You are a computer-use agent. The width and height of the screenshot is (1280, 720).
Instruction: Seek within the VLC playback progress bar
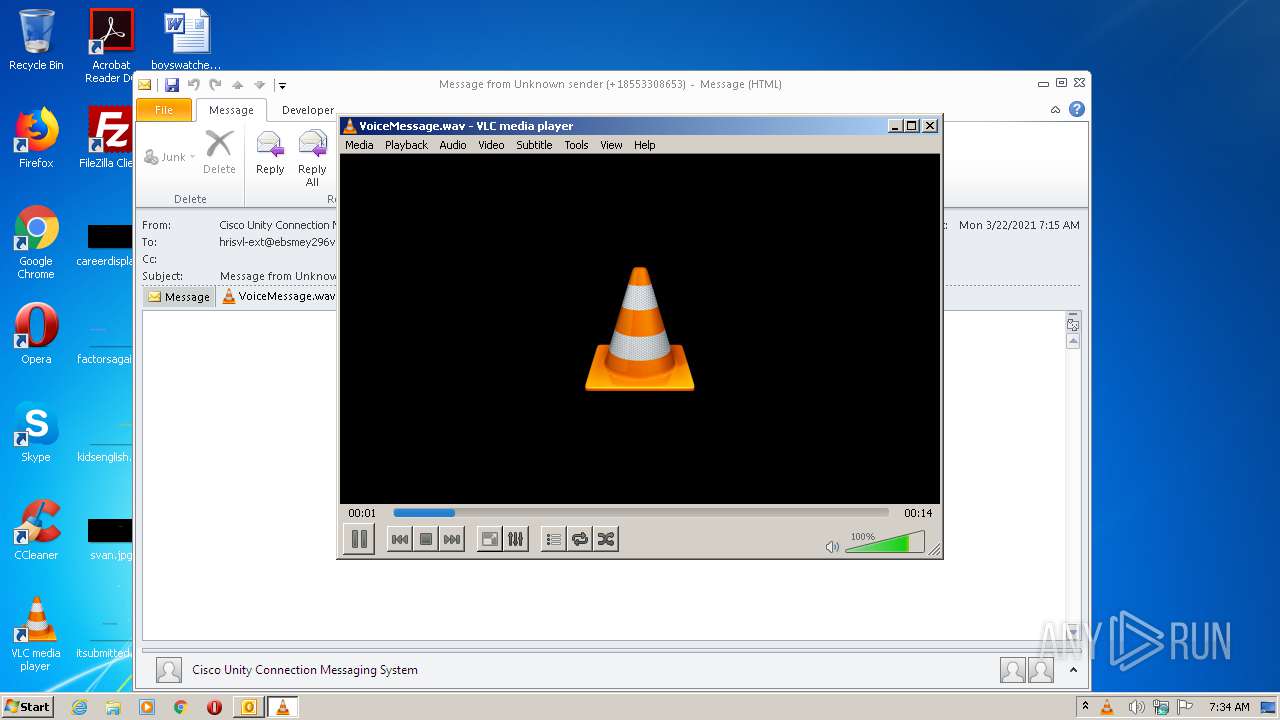640,513
